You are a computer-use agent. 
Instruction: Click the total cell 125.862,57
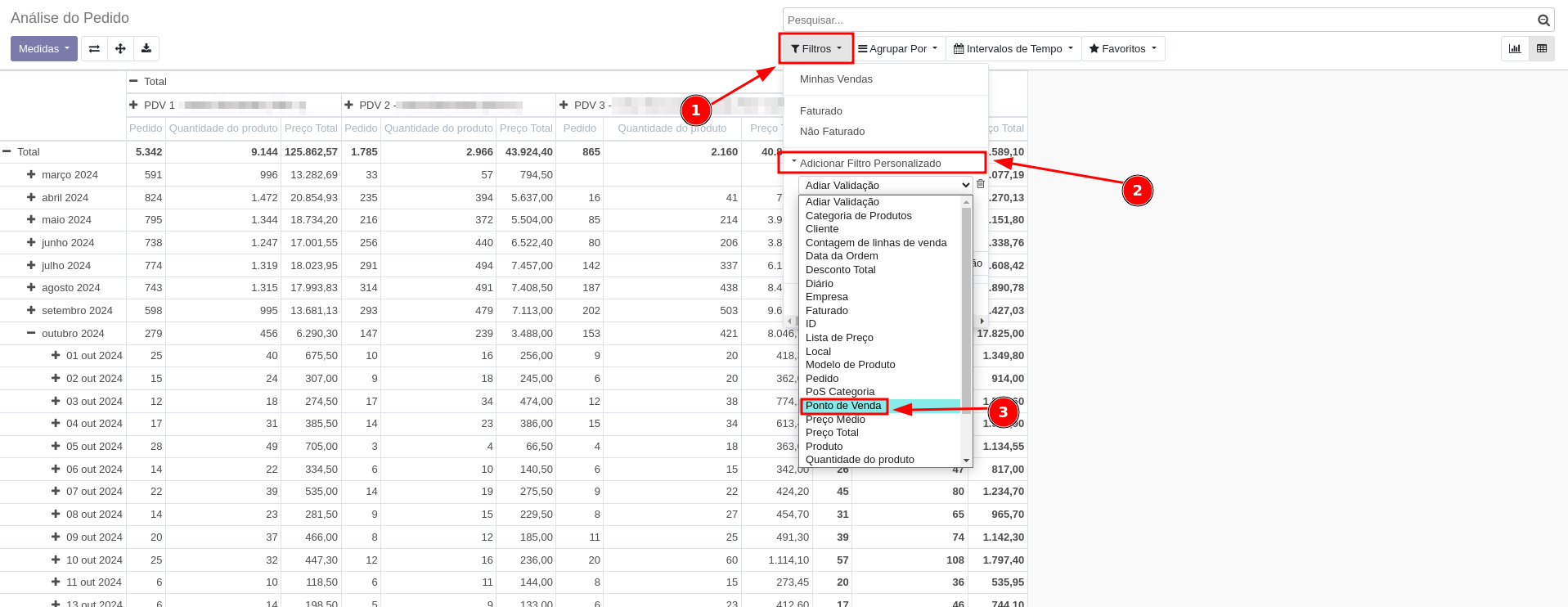(x=311, y=152)
